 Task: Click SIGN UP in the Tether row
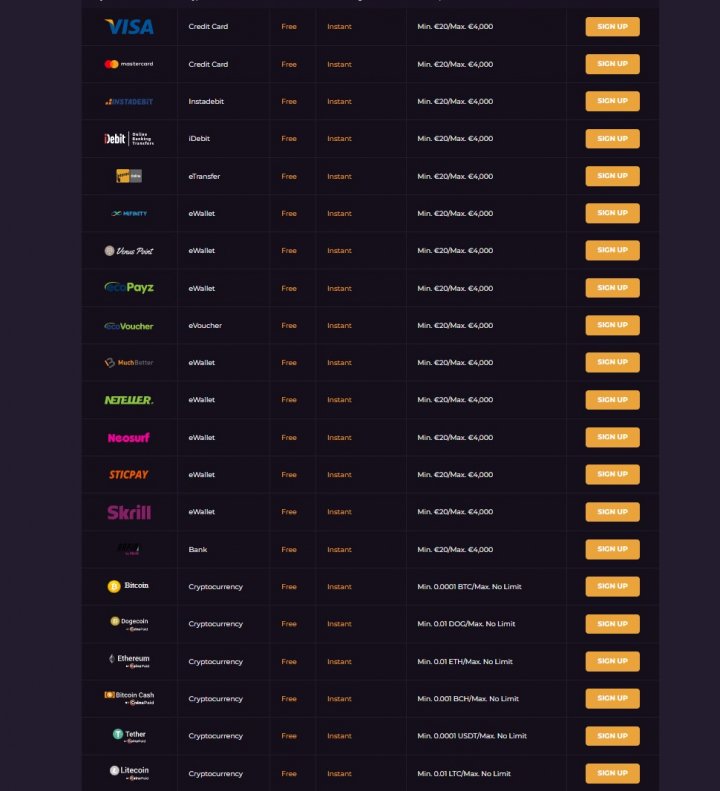point(612,736)
